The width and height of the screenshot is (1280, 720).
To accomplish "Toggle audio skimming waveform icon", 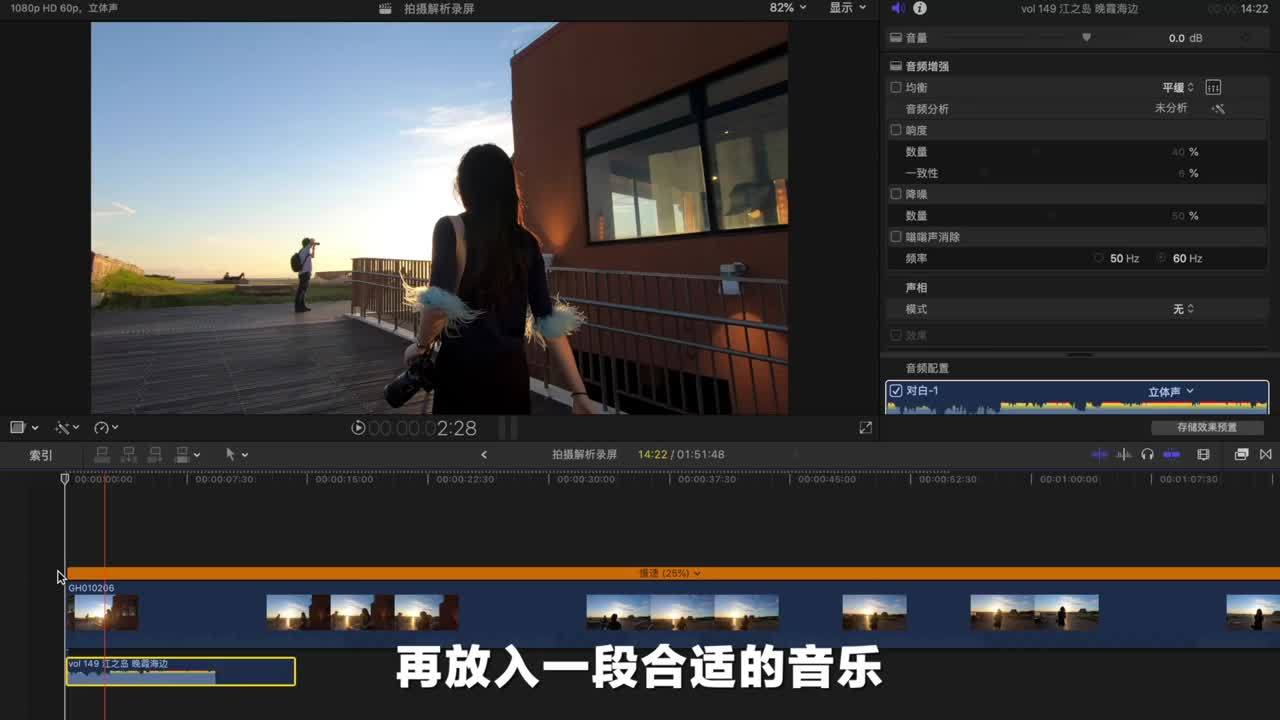I will (x=1123, y=454).
